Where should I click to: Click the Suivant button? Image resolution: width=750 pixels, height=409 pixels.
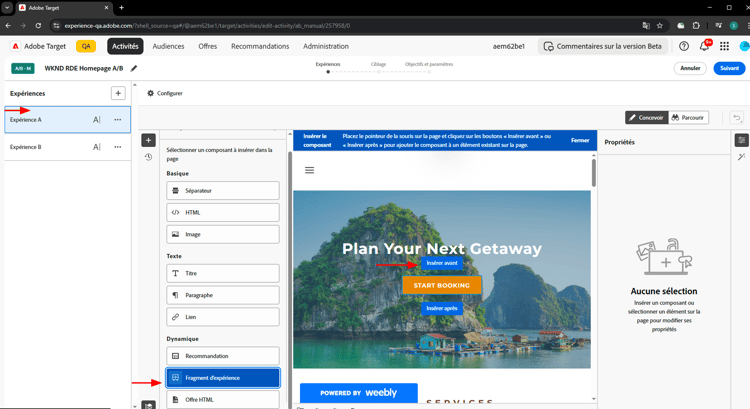[x=729, y=68]
